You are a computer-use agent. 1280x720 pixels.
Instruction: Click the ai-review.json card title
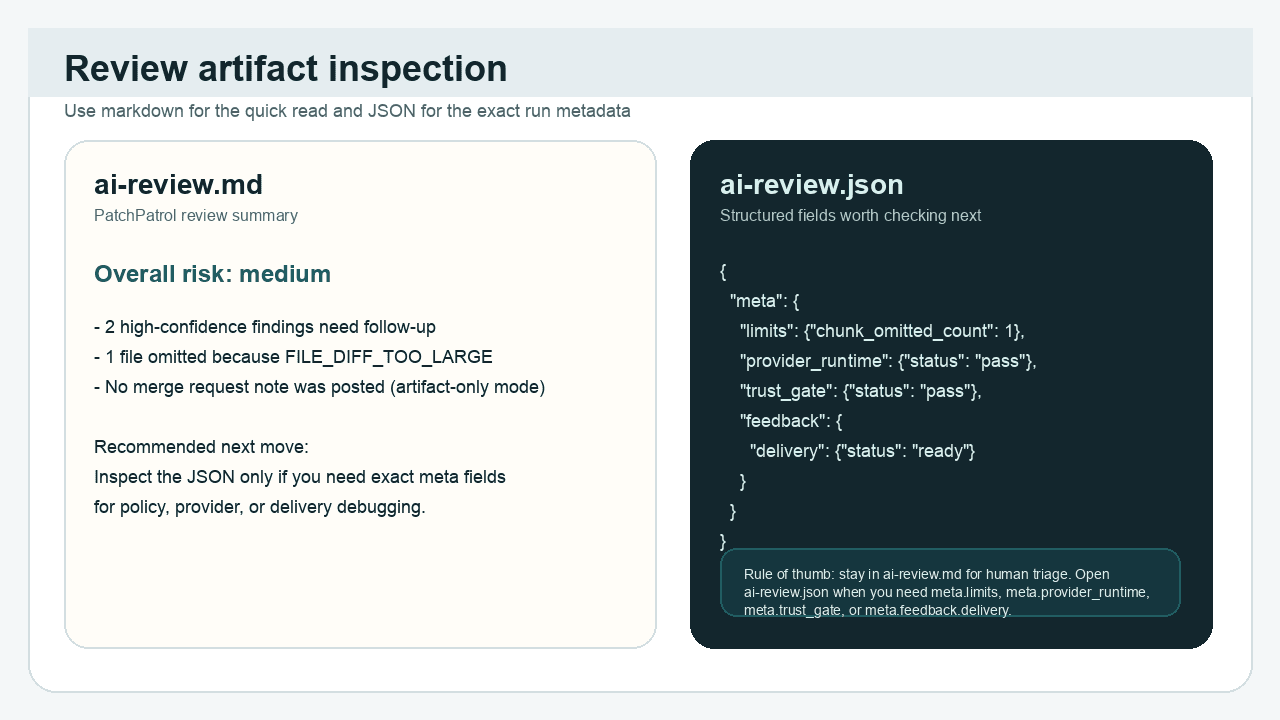click(x=811, y=184)
